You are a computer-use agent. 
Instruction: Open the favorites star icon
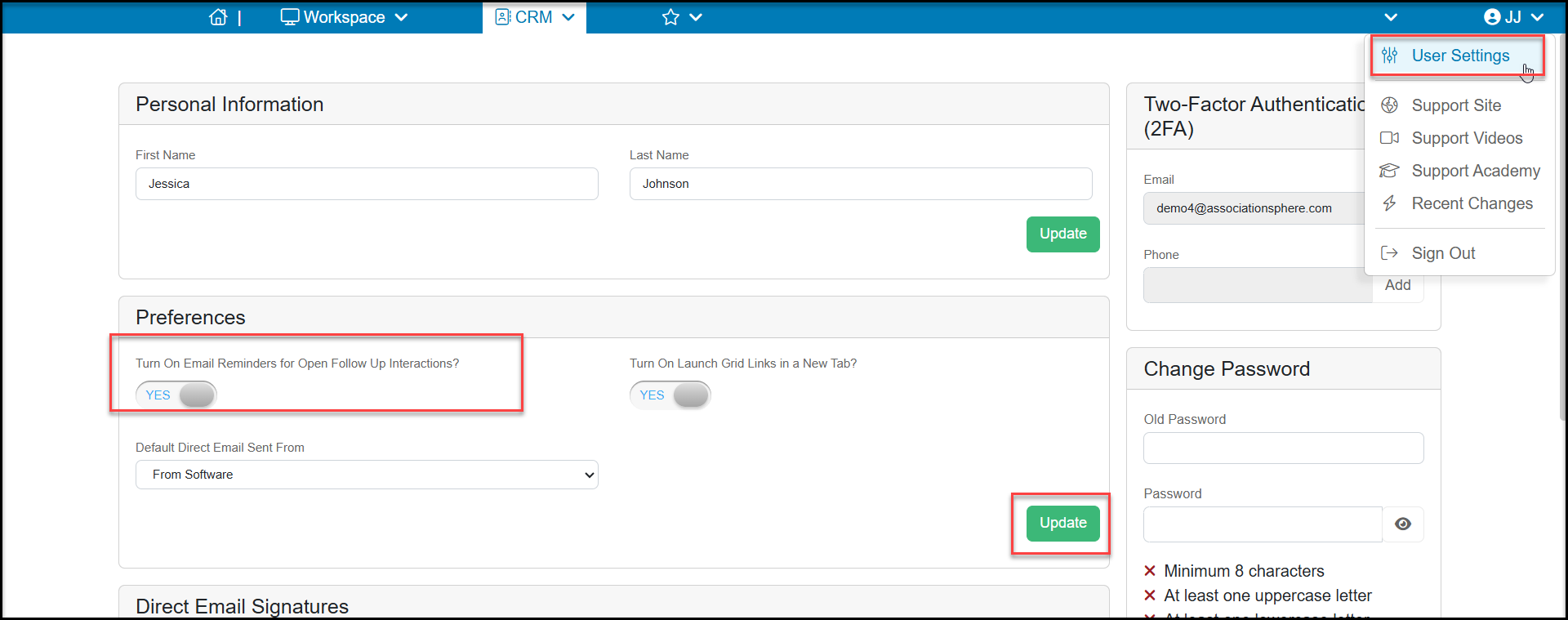(670, 17)
